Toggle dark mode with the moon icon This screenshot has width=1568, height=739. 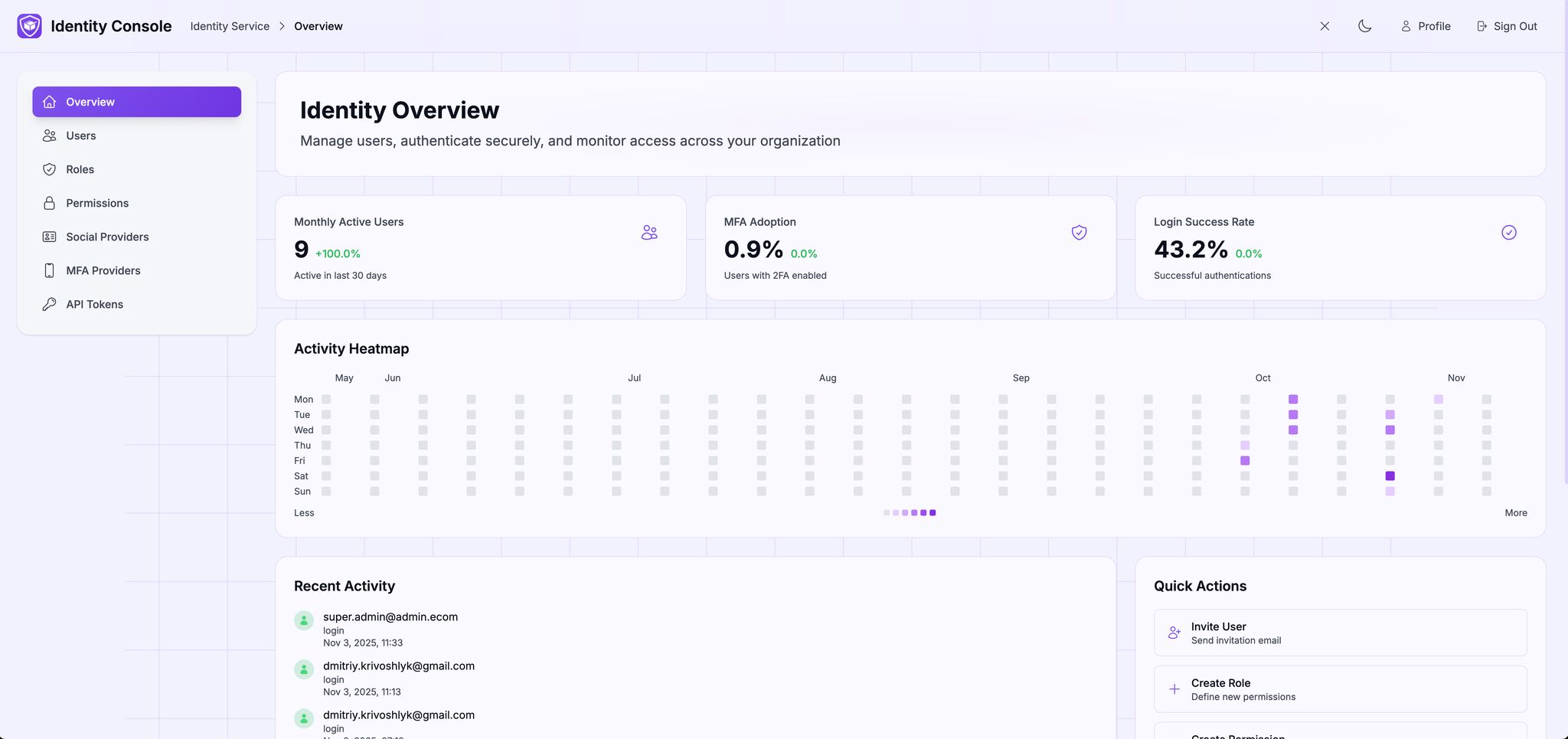[x=1364, y=25]
